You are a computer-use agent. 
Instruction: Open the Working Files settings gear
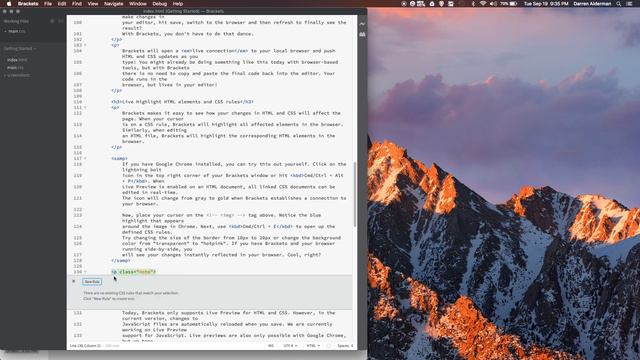[x=52, y=21]
